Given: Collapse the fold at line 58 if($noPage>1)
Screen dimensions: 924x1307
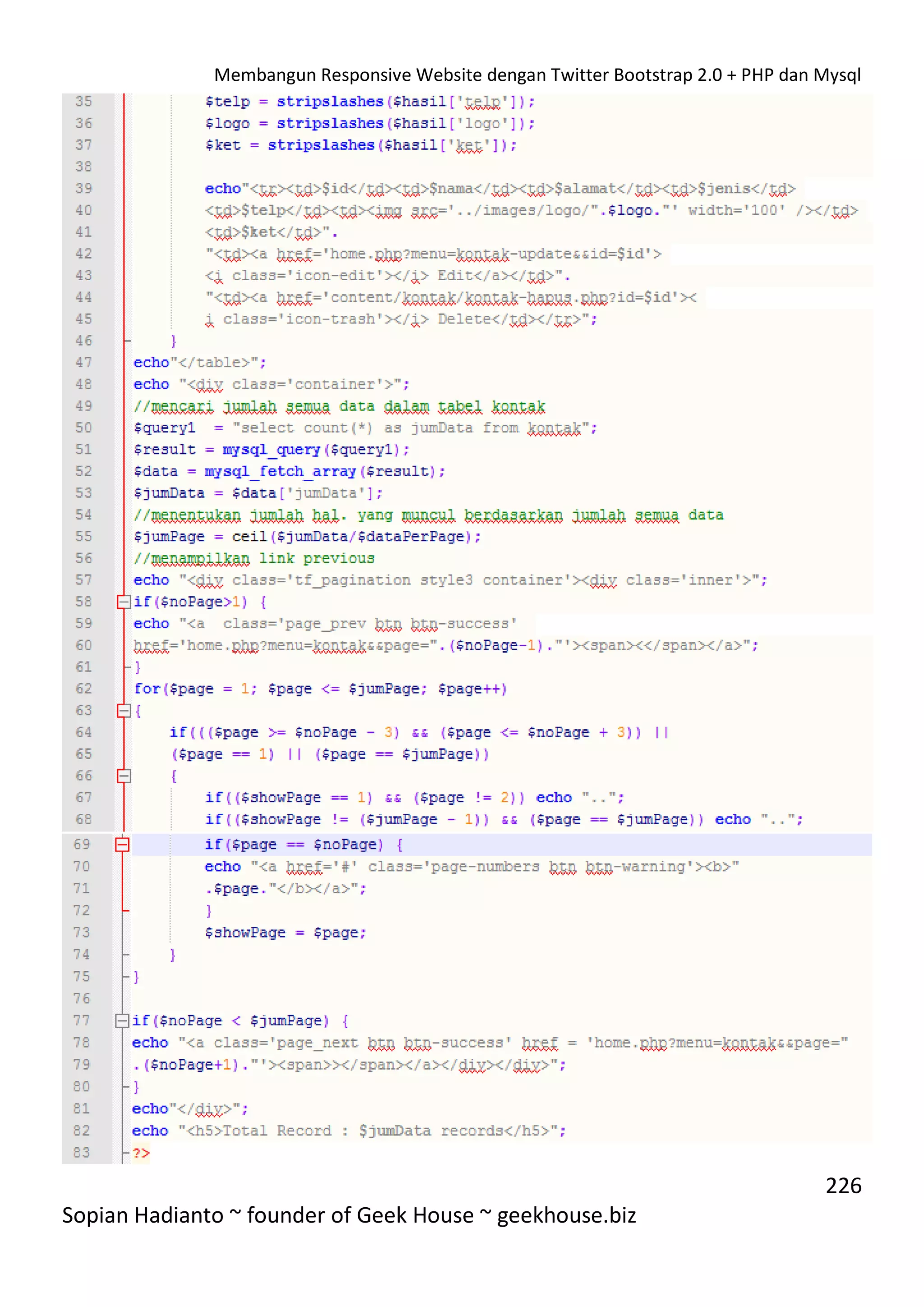Looking at the screenshot, I should pos(124,602).
